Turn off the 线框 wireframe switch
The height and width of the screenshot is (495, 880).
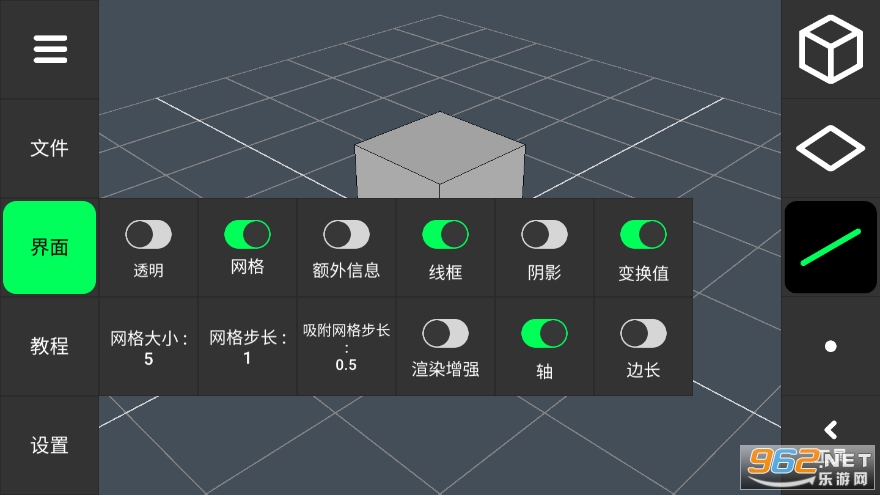coord(445,235)
